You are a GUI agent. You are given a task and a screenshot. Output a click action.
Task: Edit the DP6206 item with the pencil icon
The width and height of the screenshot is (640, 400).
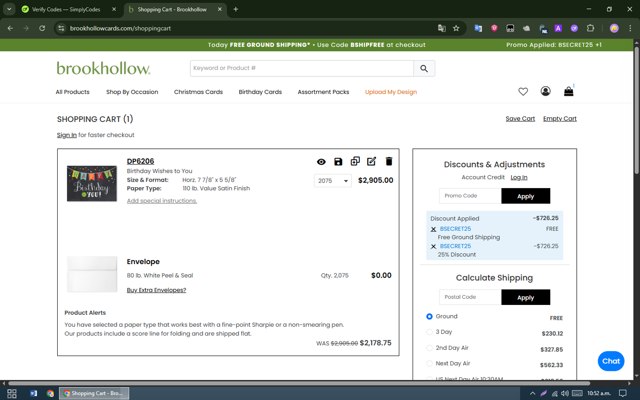tap(371, 161)
